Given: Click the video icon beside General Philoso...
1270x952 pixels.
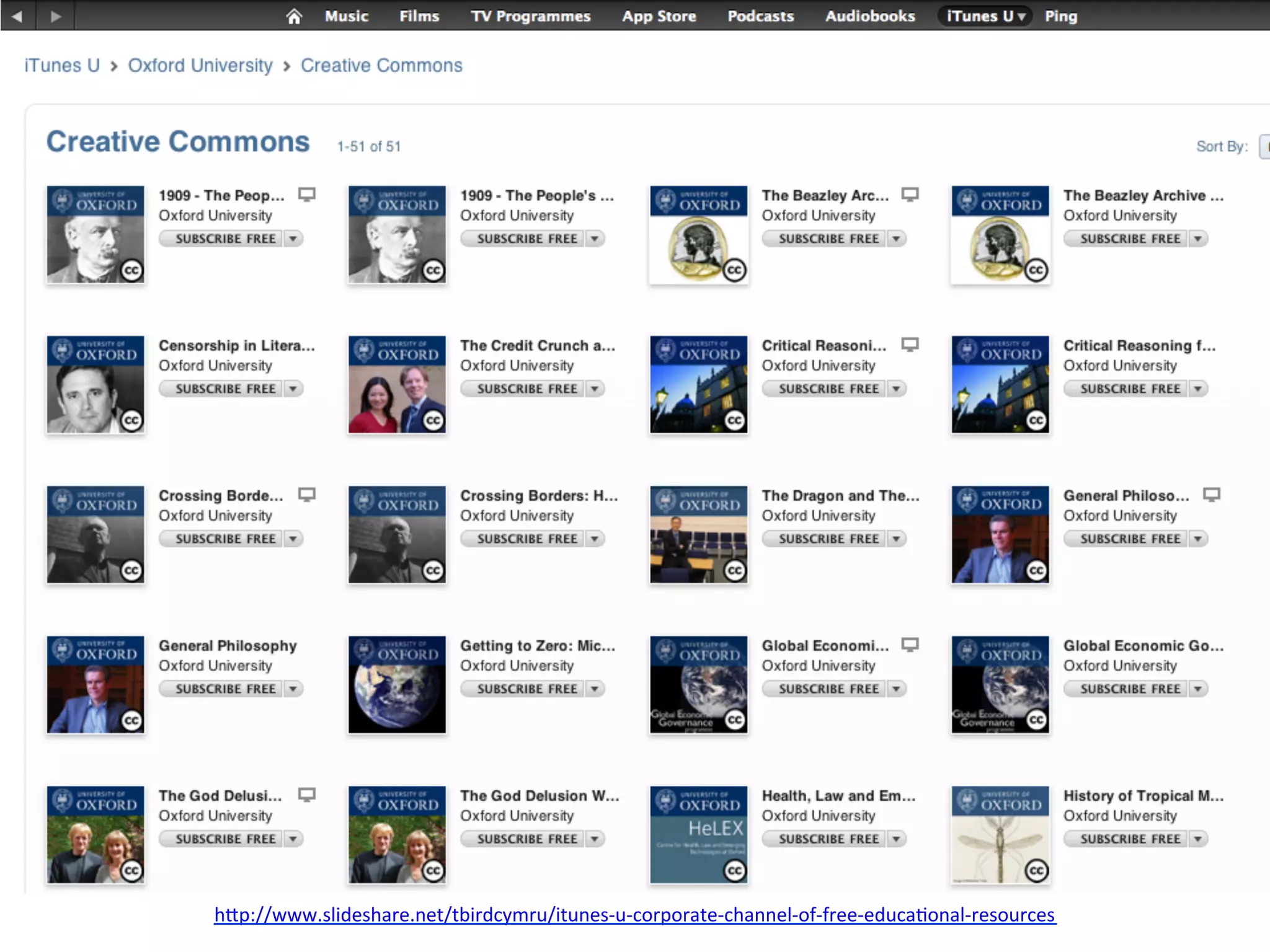Looking at the screenshot, I should 1212,495.
